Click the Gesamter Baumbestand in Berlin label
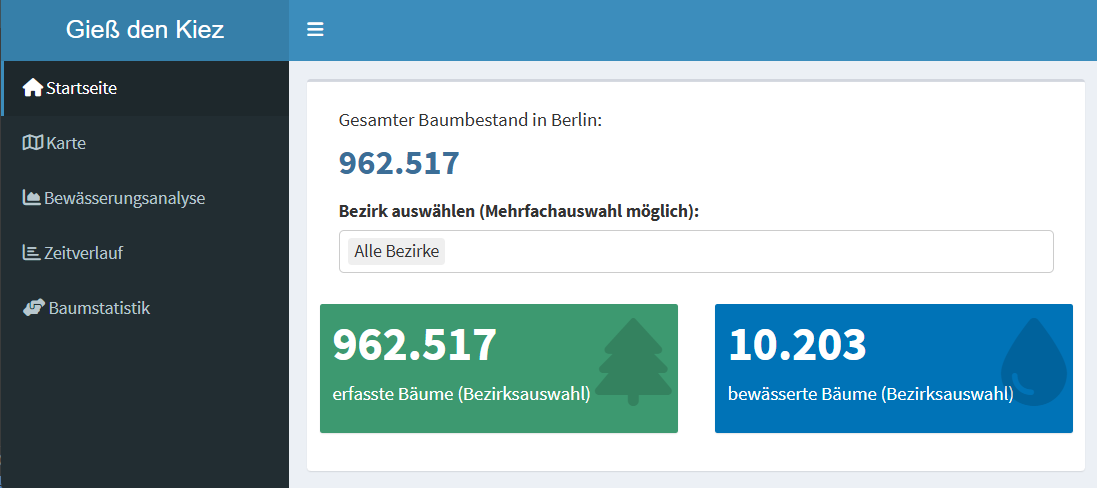1097x488 pixels. point(471,120)
